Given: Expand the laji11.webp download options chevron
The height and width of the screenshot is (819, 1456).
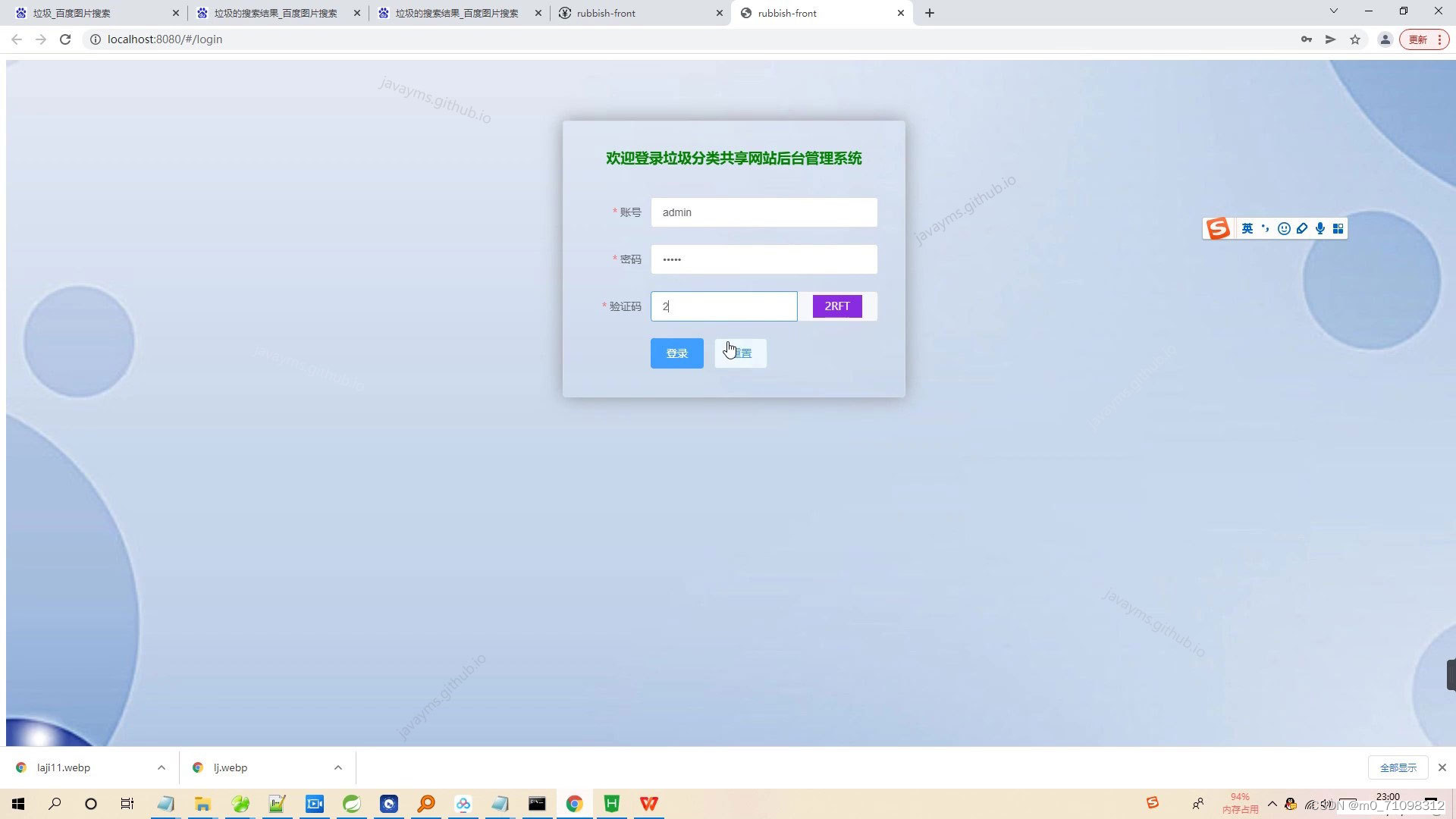Looking at the screenshot, I should (162, 767).
